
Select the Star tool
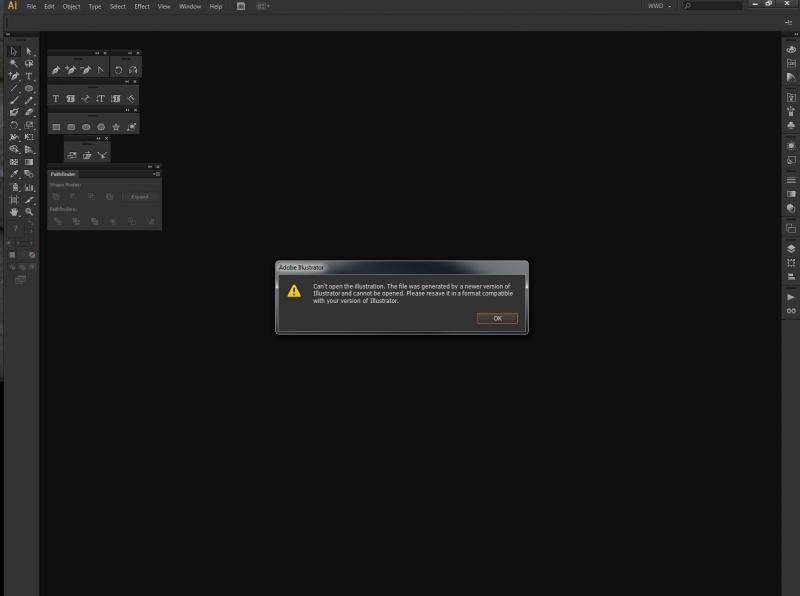click(116, 127)
